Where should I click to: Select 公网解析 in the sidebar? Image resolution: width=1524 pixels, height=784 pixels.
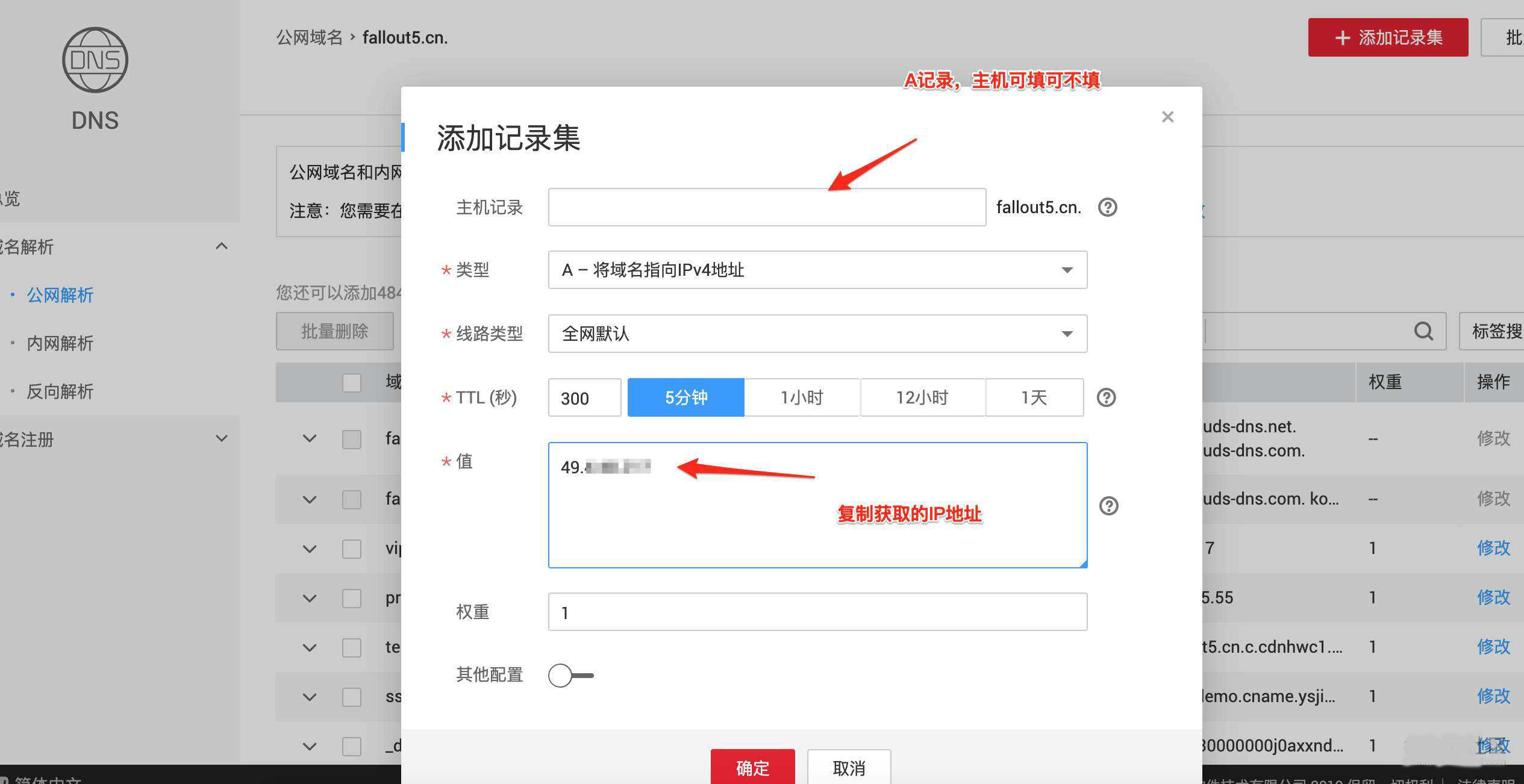click(x=60, y=294)
